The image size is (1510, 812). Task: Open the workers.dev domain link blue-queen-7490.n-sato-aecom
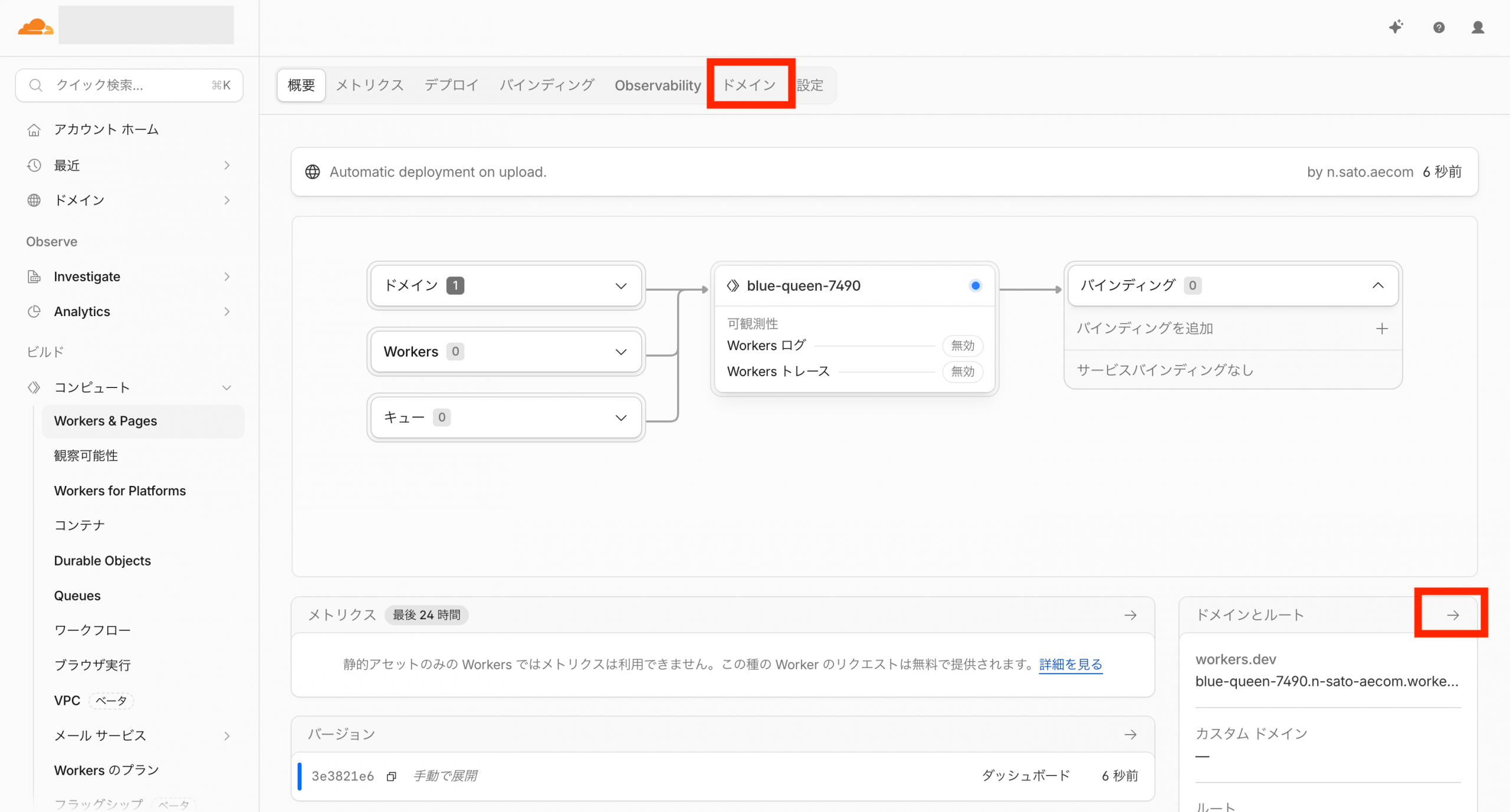[x=1327, y=681]
